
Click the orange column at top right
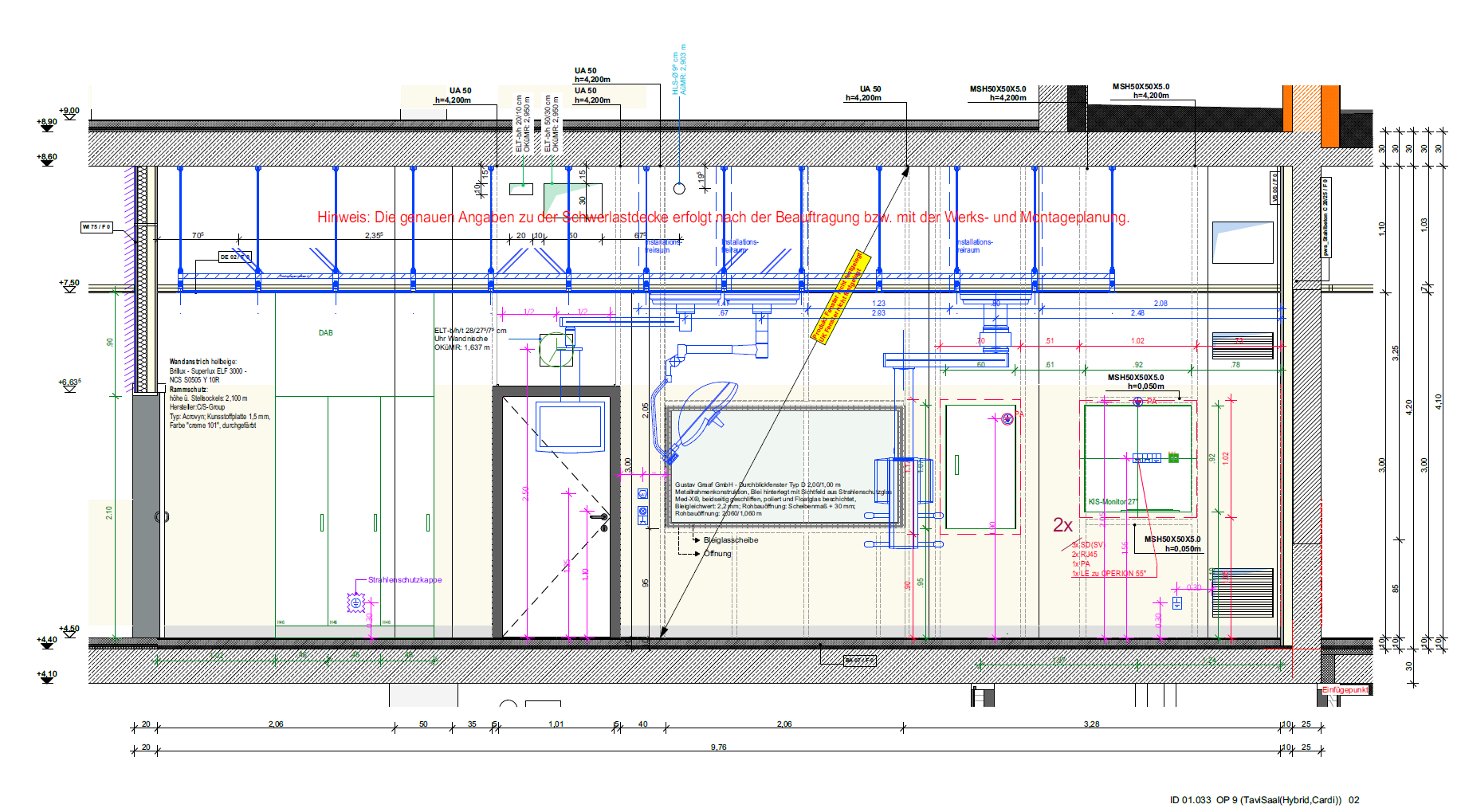pyautogui.click(x=1329, y=116)
